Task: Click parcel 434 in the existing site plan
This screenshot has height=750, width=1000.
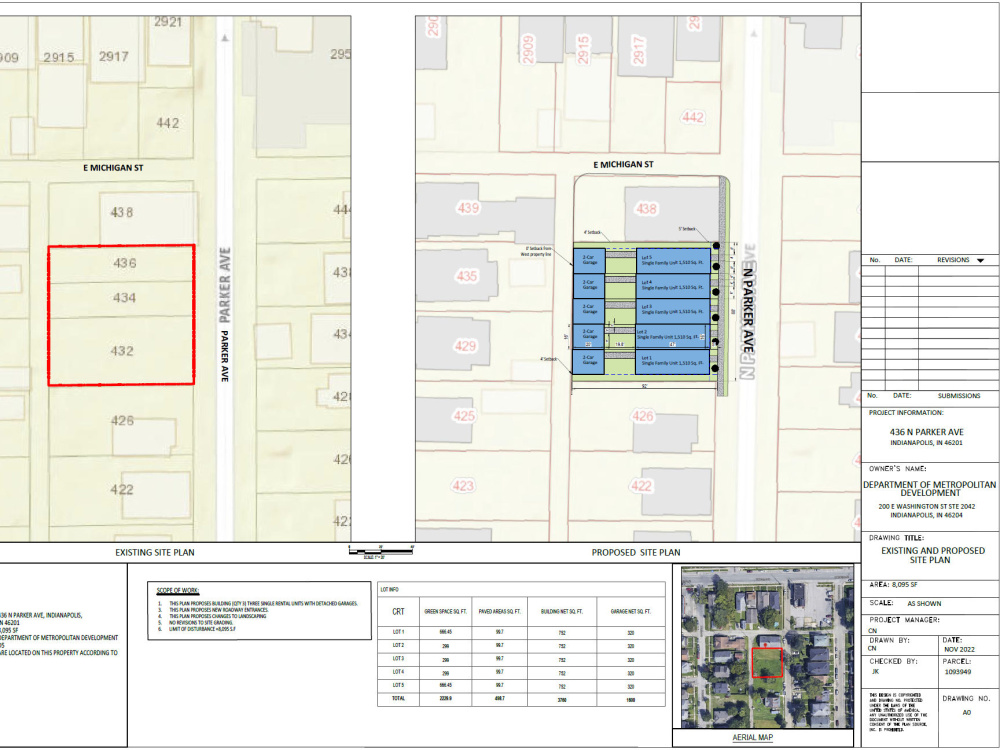Action: [124, 298]
